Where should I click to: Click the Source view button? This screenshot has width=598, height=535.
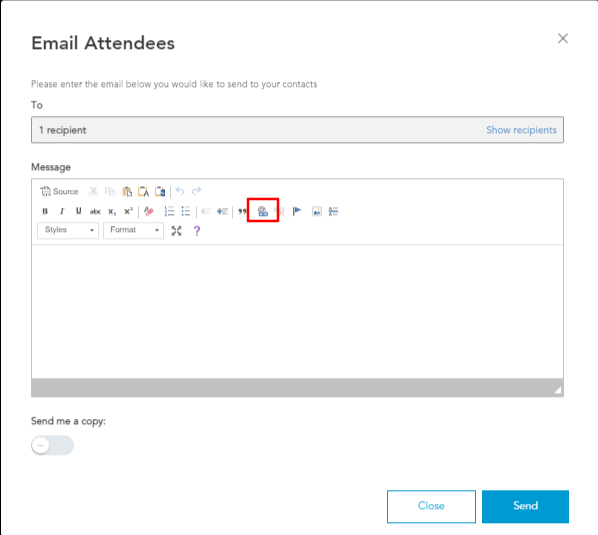(x=59, y=191)
